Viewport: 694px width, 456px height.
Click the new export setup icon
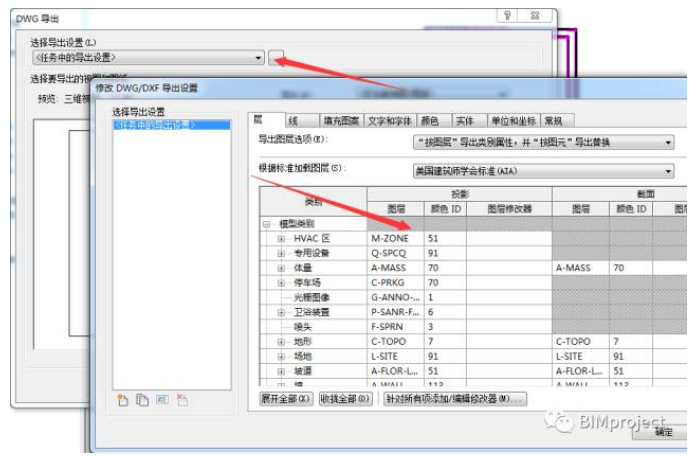123,400
